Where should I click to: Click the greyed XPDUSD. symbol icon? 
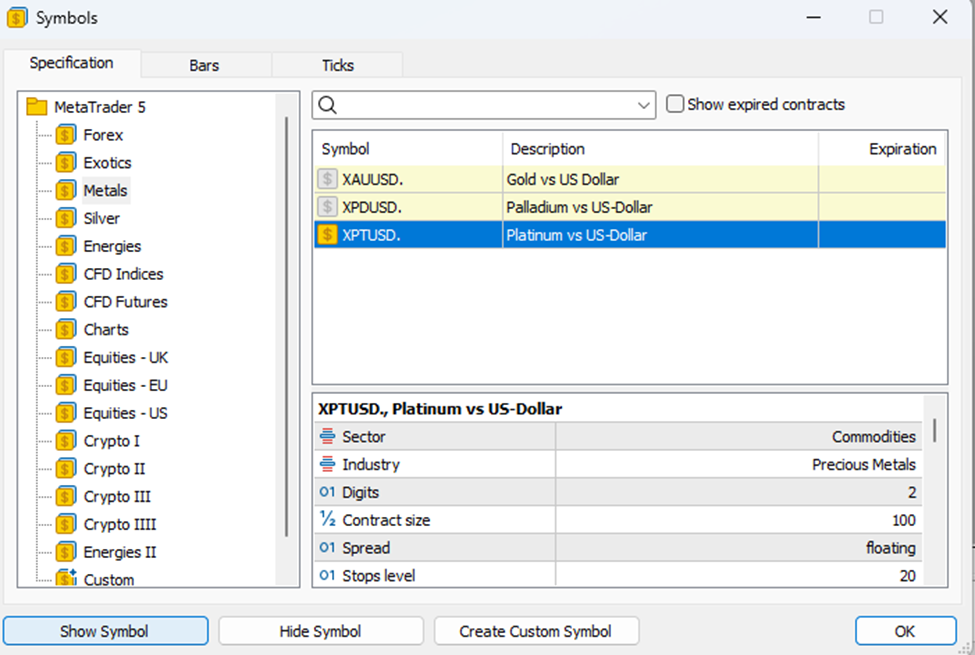327,207
